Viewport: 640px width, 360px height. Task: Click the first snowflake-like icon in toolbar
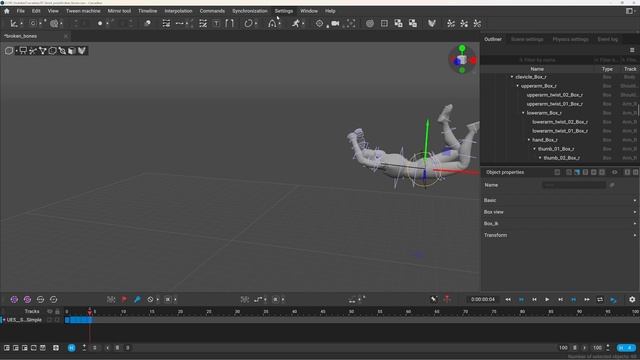click(451, 24)
